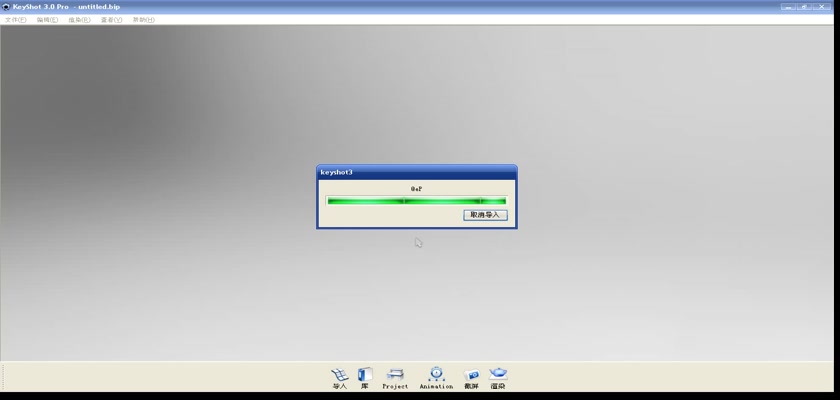Click the Import (导入) toolbar icon

339,378
